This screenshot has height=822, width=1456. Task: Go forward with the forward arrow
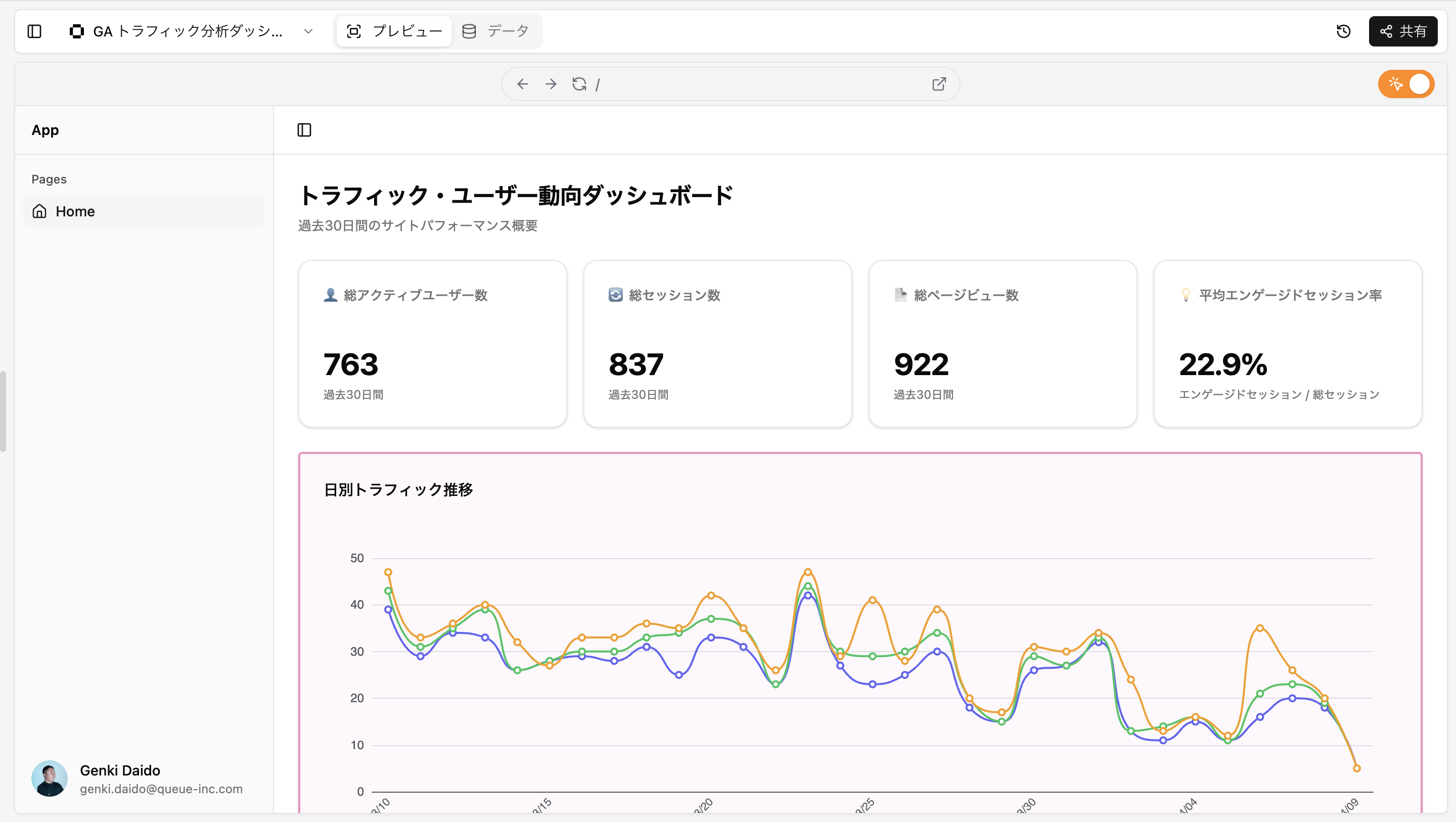pyautogui.click(x=551, y=84)
